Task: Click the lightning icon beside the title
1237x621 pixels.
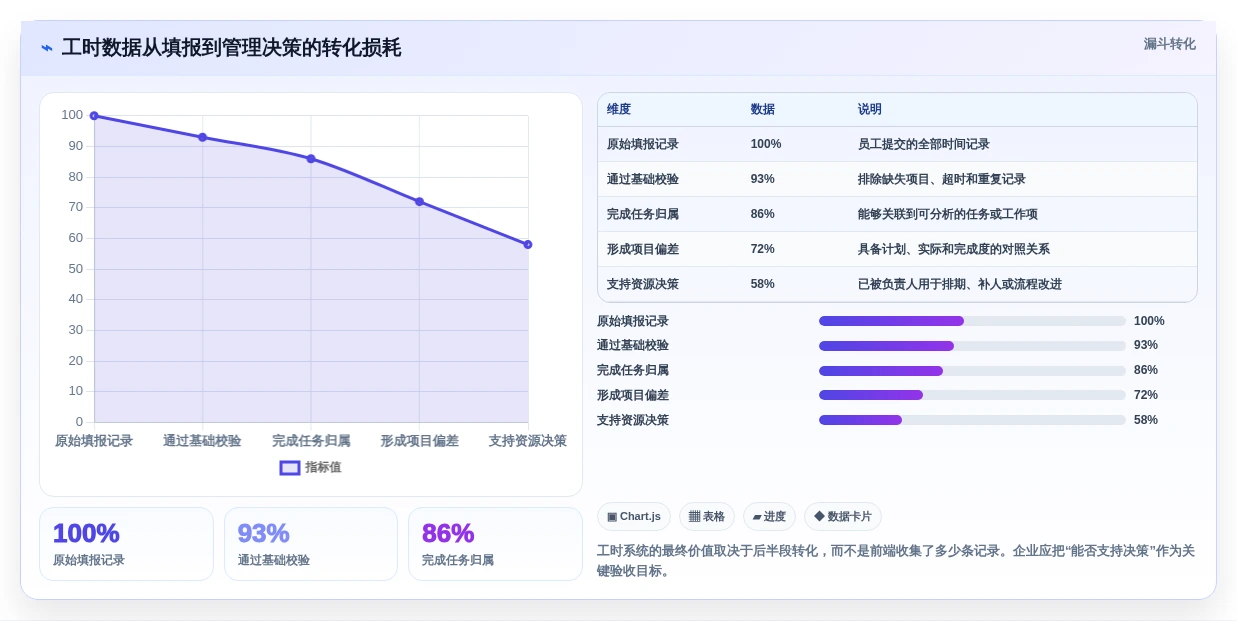Action: 47,48
